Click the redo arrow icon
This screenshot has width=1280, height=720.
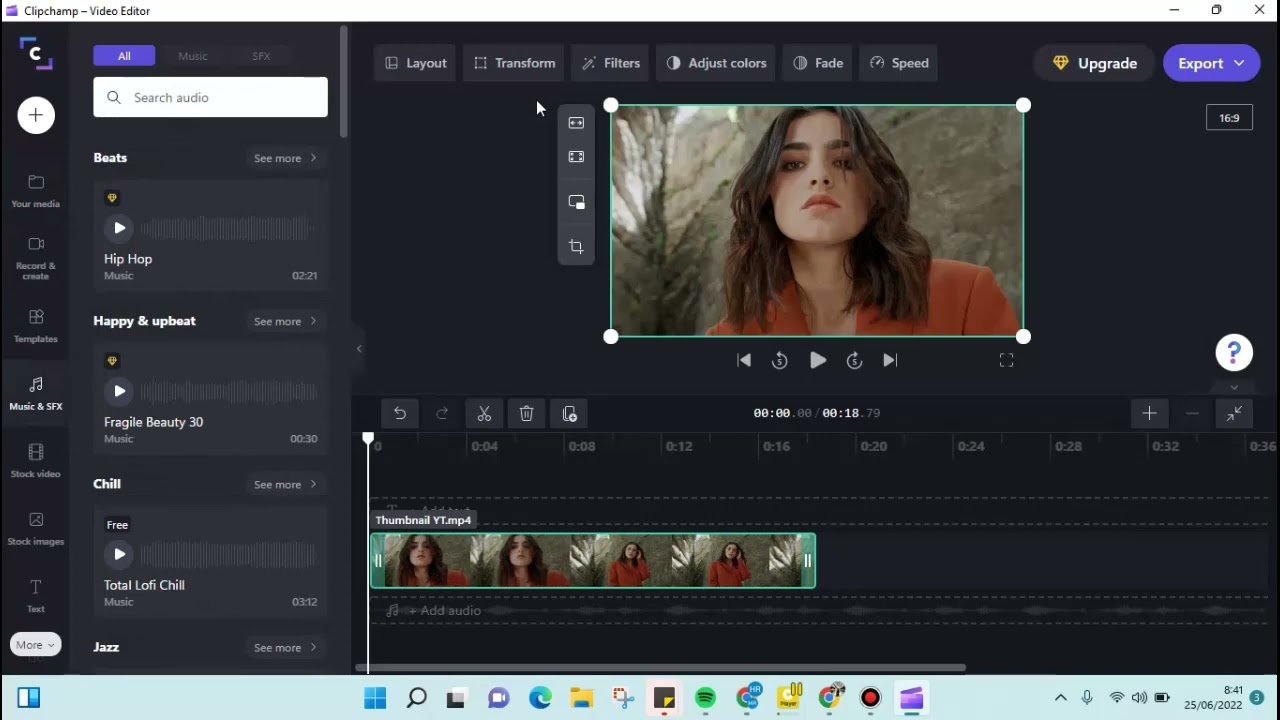coord(442,413)
